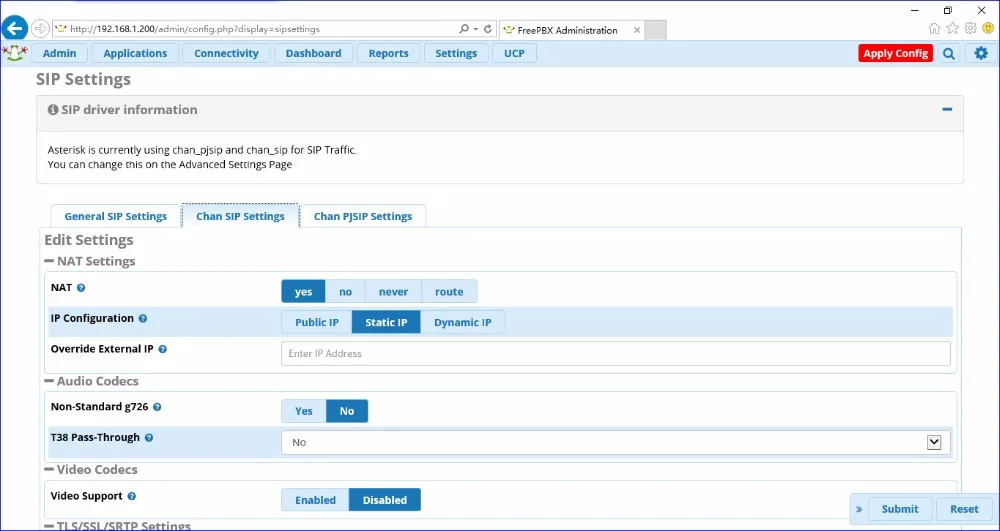Click the Reset button
Image resolution: width=1000 pixels, height=531 pixels.
point(964,509)
